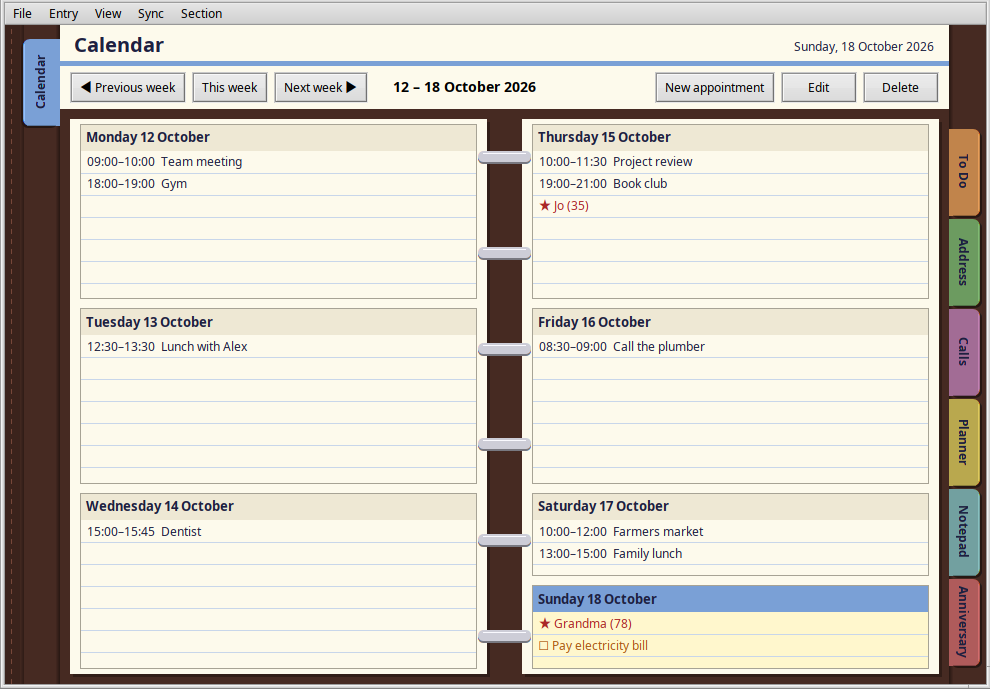Tick the Pay electricity bill checkbox
990x689 pixels.
tap(544, 646)
